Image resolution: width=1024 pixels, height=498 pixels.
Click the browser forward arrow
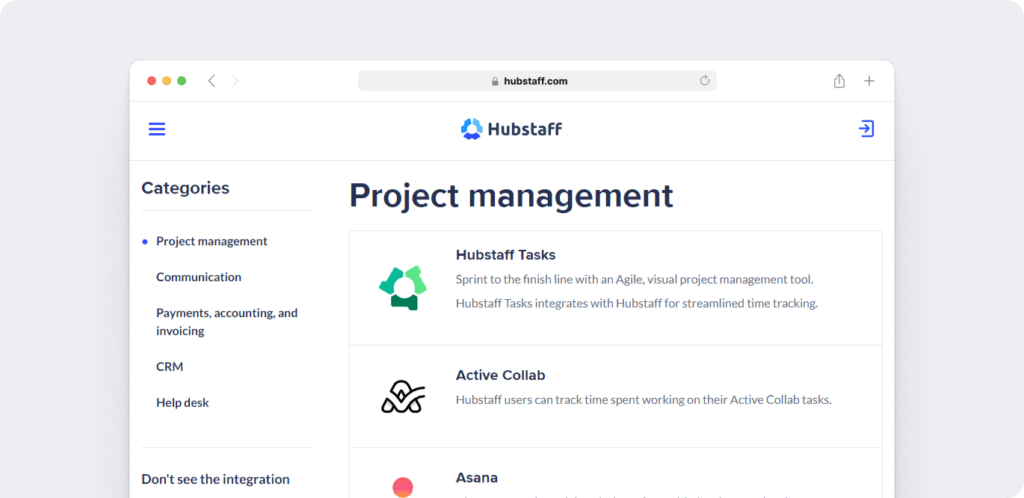click(235, 81)
